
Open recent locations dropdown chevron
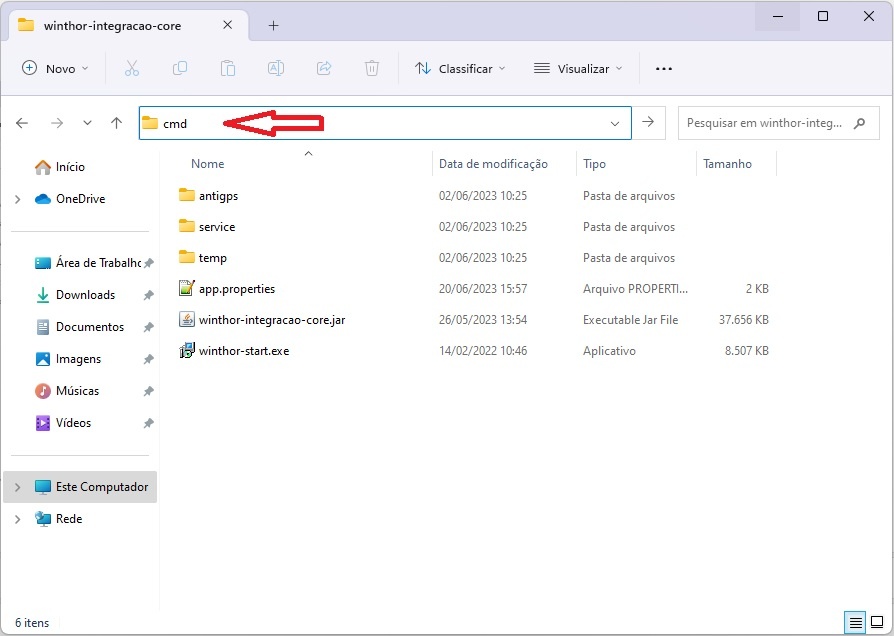click(87, 123)
